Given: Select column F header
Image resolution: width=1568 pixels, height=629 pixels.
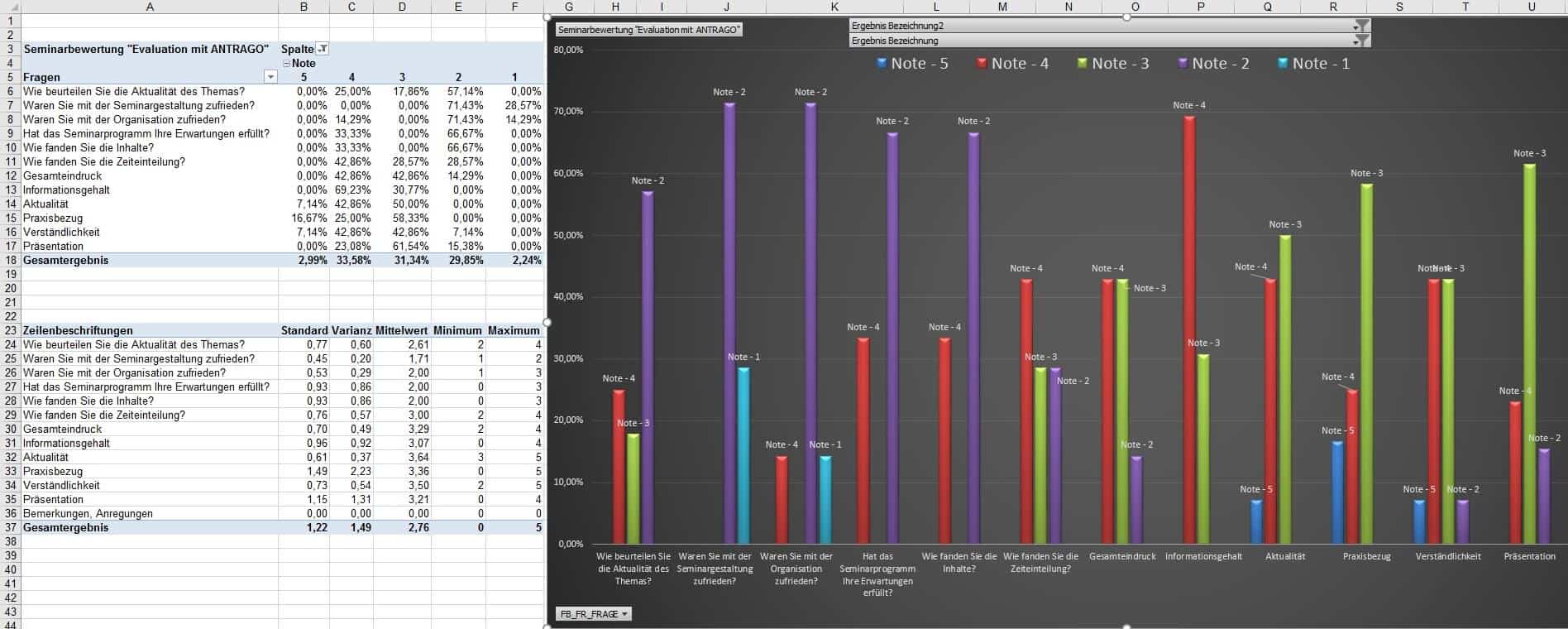Looking at the screenshot, I should pyautogui.click(x=514, y=7).
